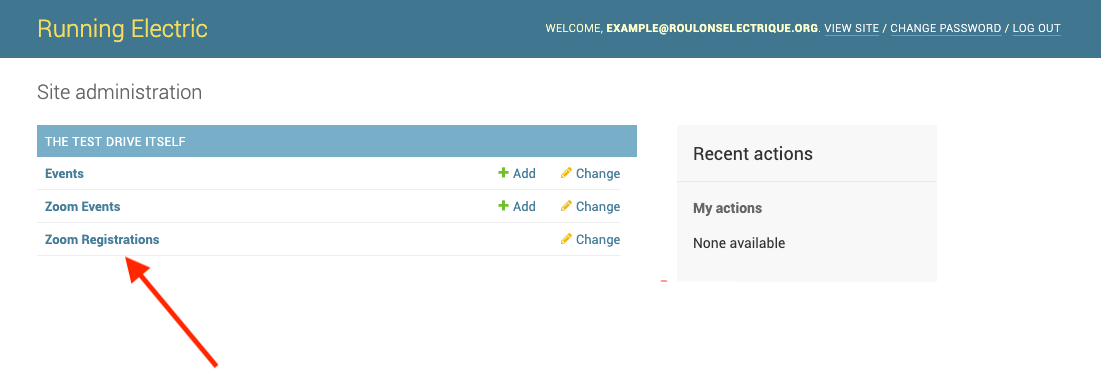Open the Zoom Events model list
The width and height of the screenshot is (1101, 382).
82,206
